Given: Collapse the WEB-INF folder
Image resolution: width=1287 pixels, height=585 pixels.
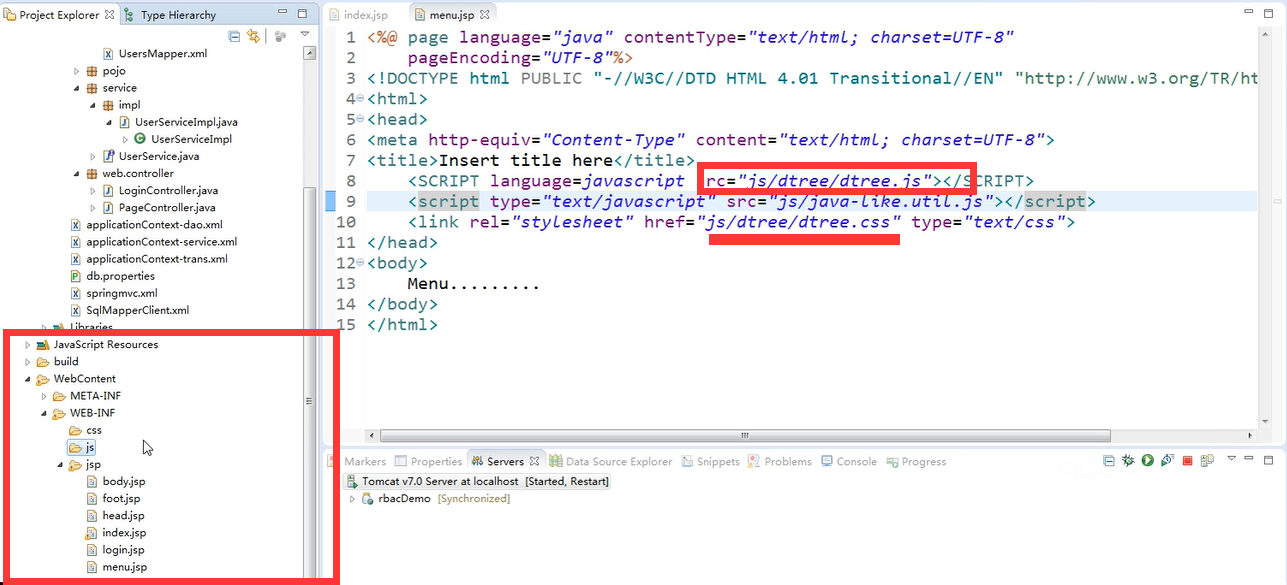Looking at the screenshot, I should tap(44, 413).
